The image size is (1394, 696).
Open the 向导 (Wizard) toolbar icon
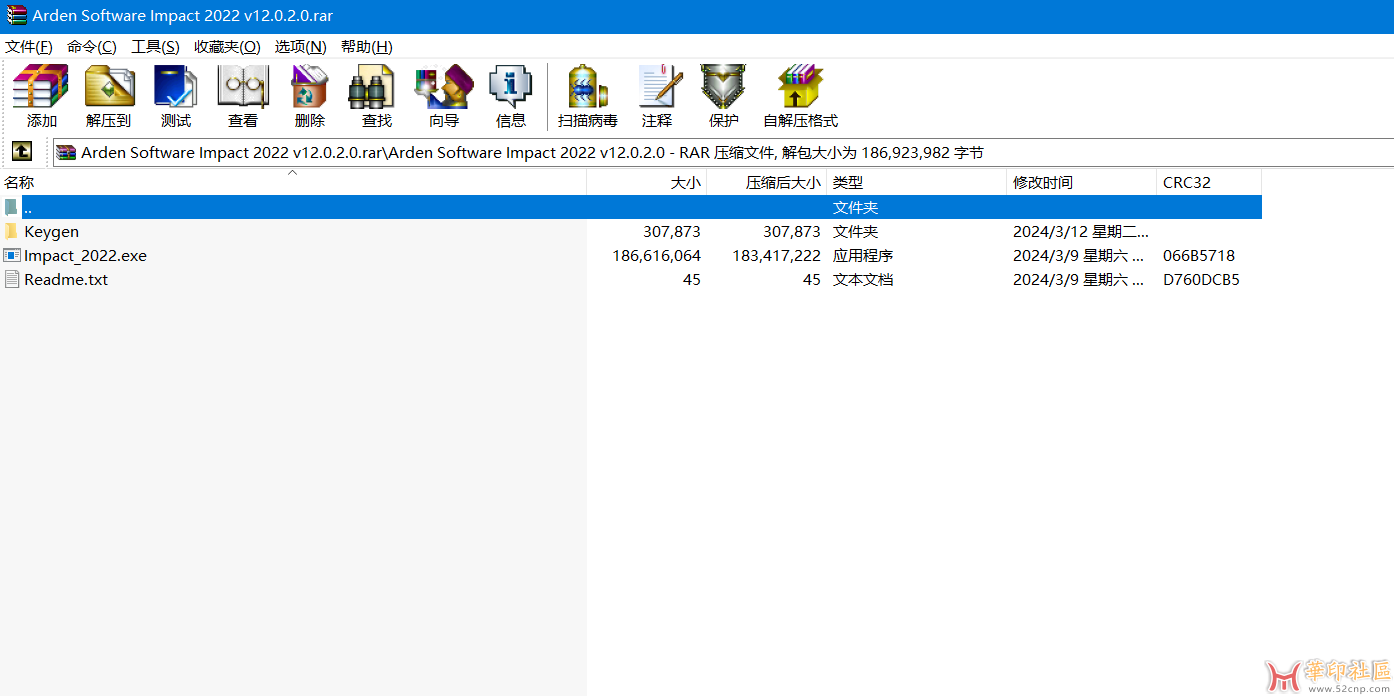click(x=443, y=87)
